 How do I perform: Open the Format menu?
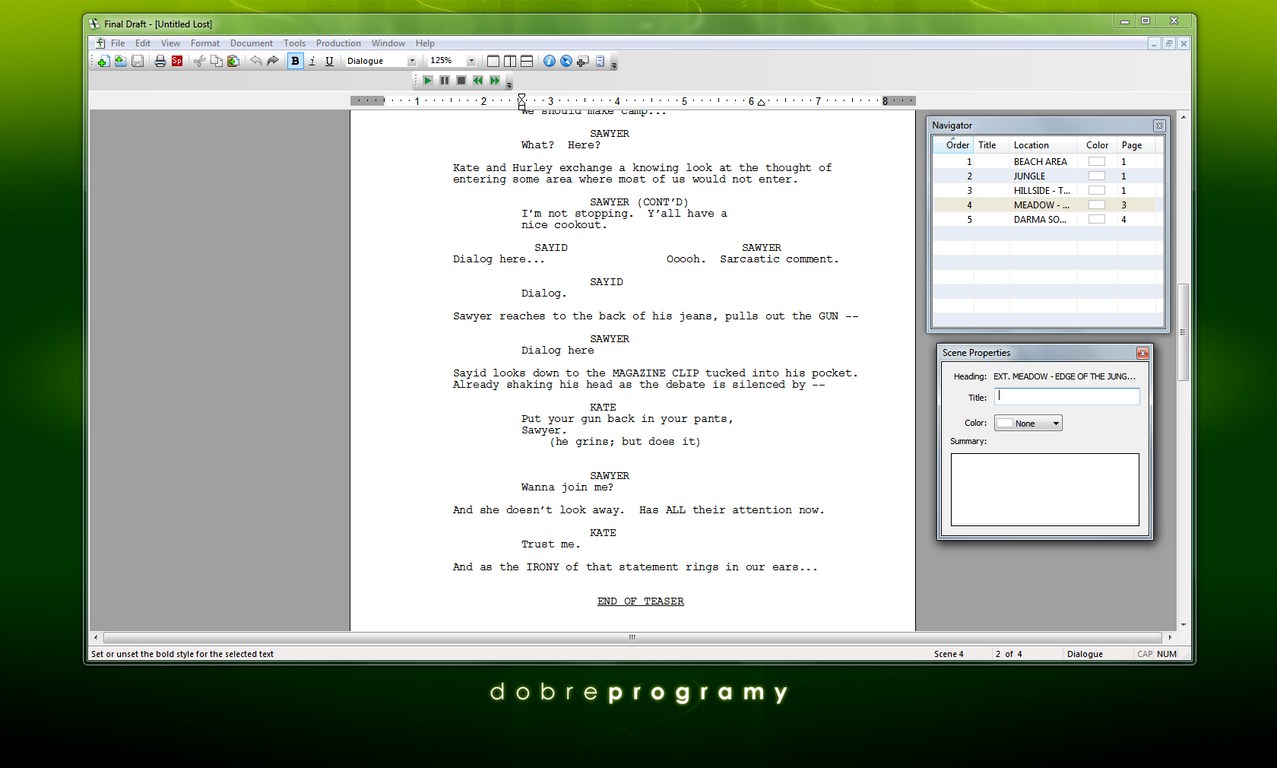[x=205, y=43]
